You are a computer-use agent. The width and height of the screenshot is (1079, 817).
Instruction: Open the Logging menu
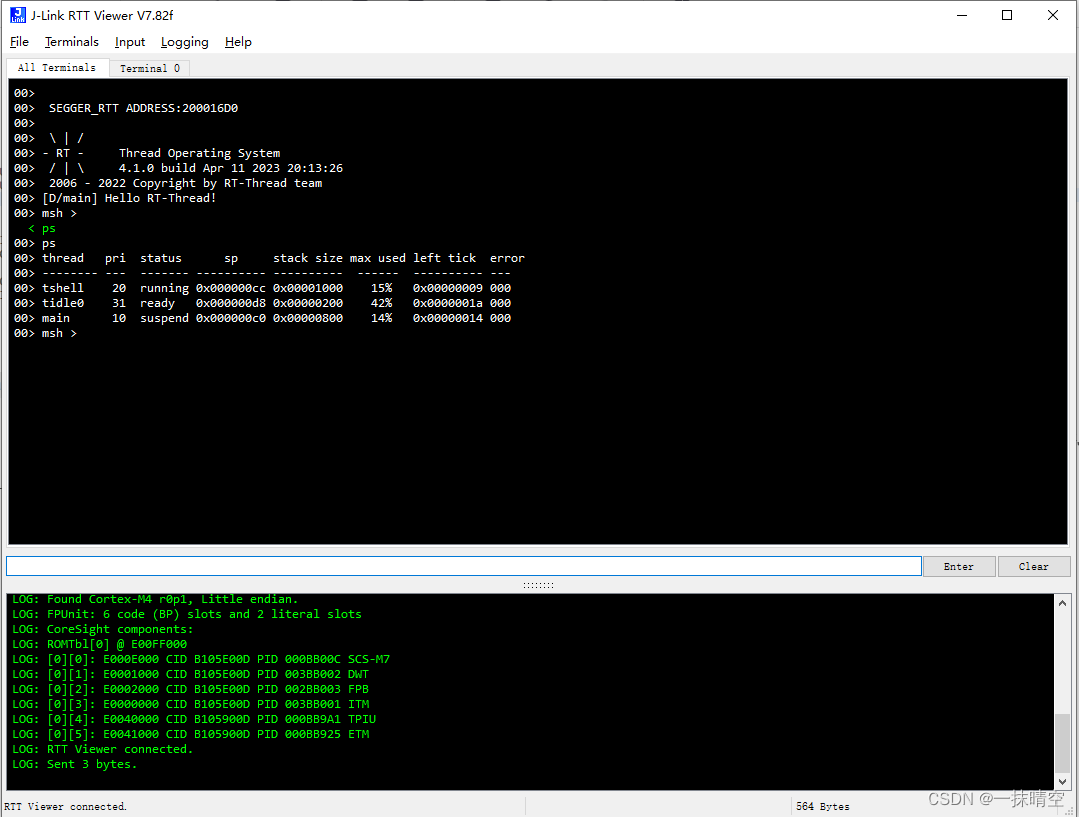(184, 42)
